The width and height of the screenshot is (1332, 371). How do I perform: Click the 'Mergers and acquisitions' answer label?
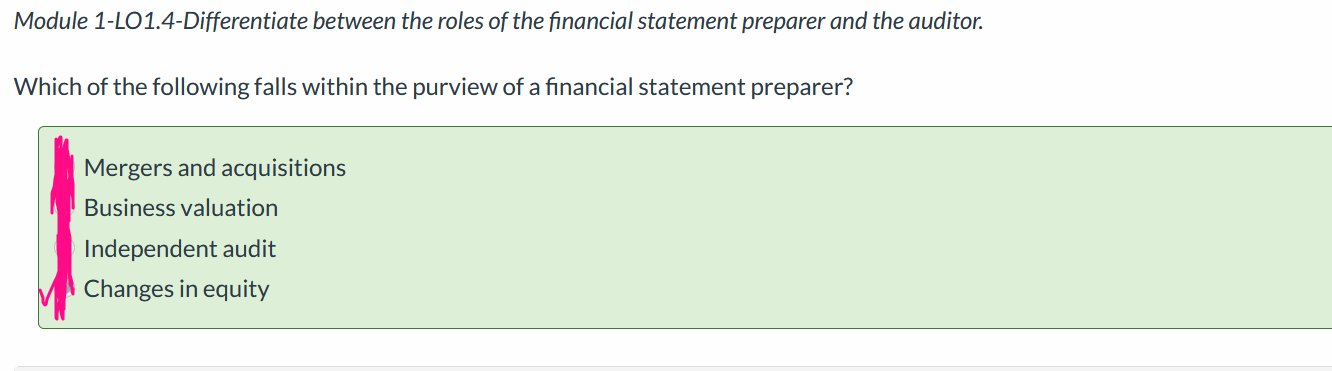[215, 168]
